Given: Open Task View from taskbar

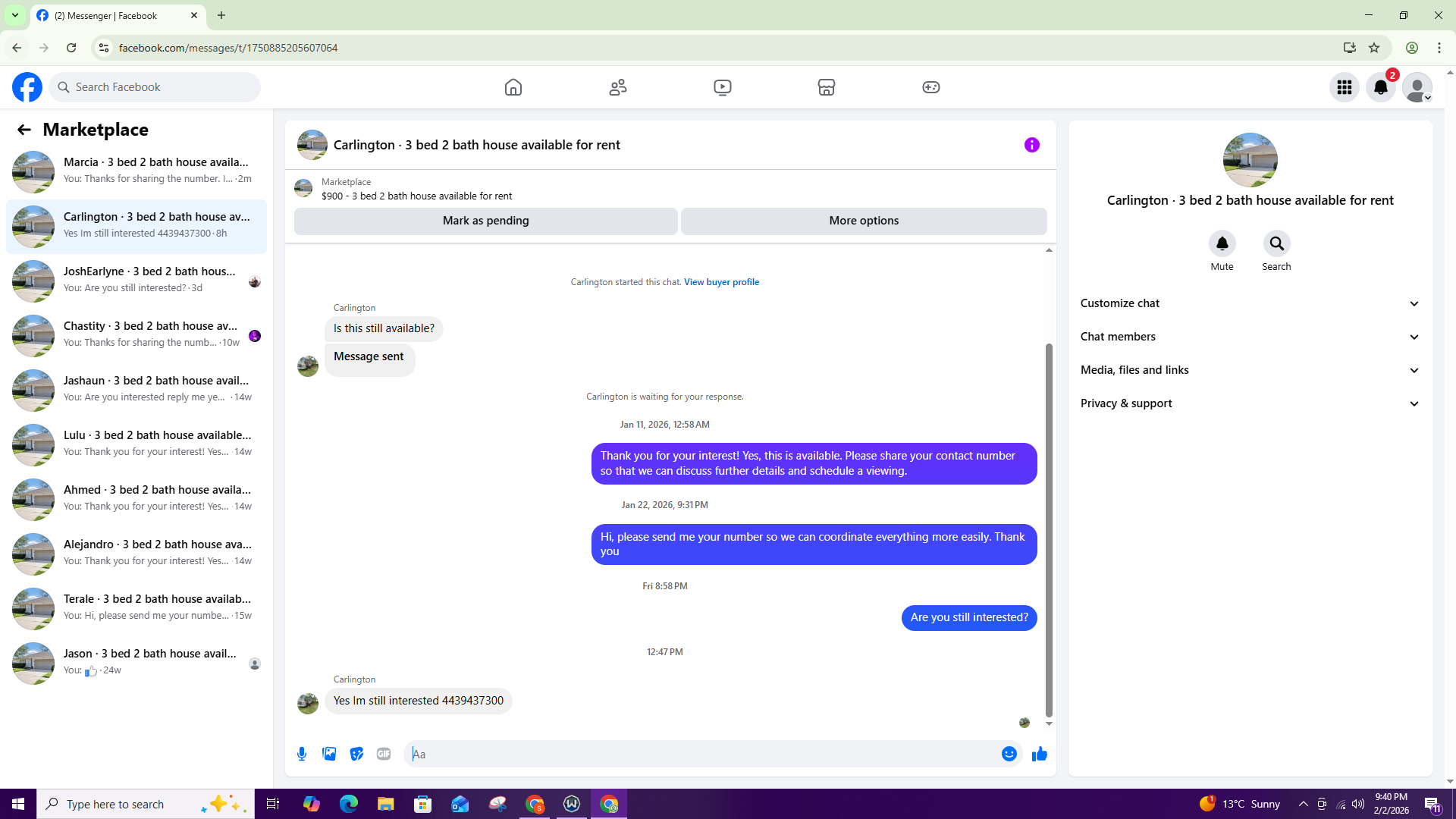Looking at the screenshot, I should (273, 804).
